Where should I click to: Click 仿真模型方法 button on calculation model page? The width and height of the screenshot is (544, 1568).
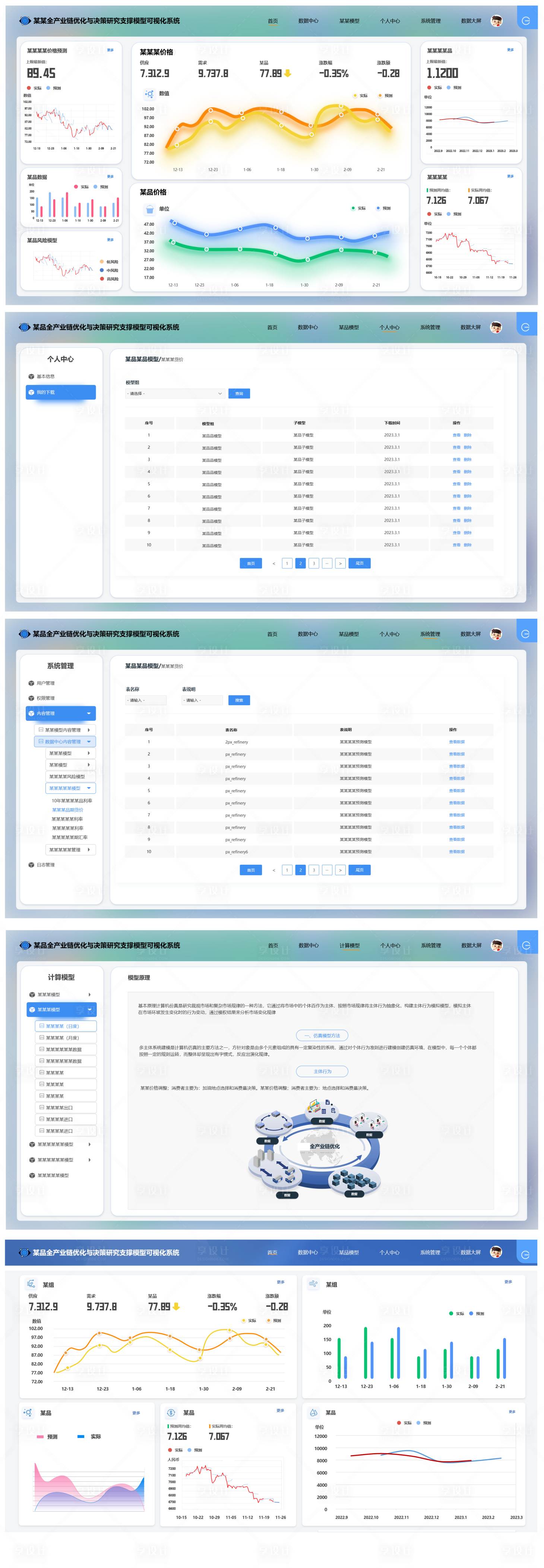point(322,1035)
